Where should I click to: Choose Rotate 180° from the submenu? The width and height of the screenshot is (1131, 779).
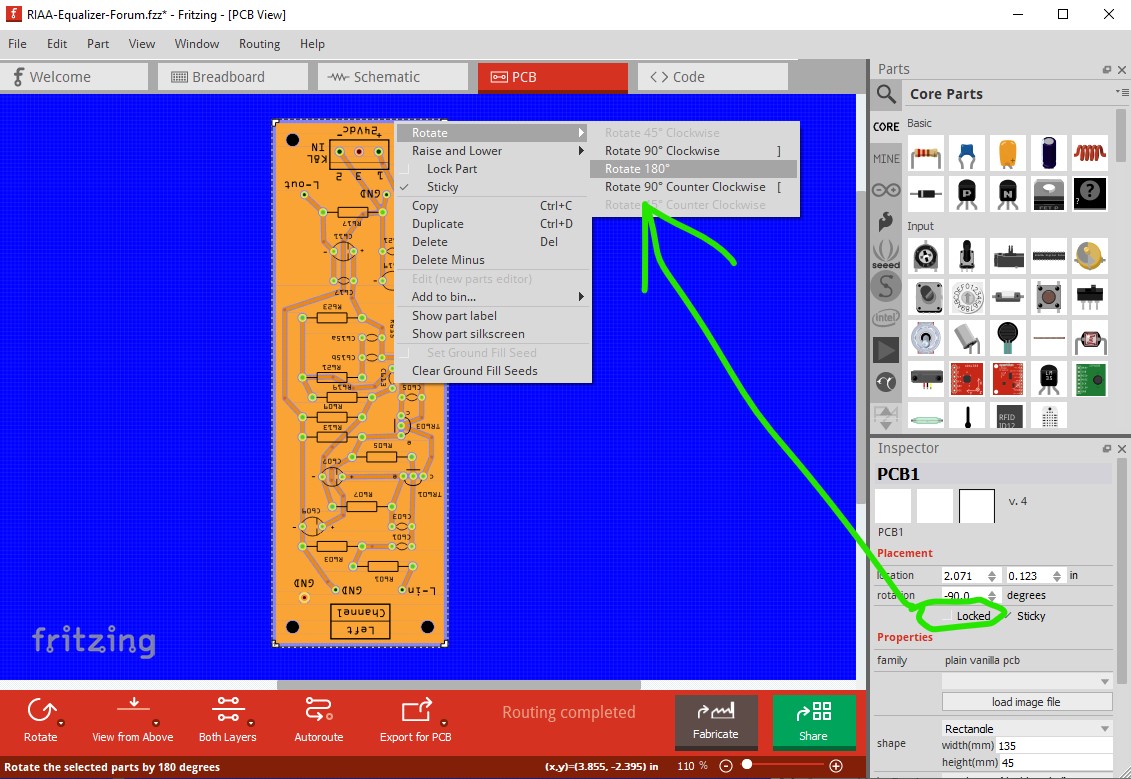(x=693, y=169)
